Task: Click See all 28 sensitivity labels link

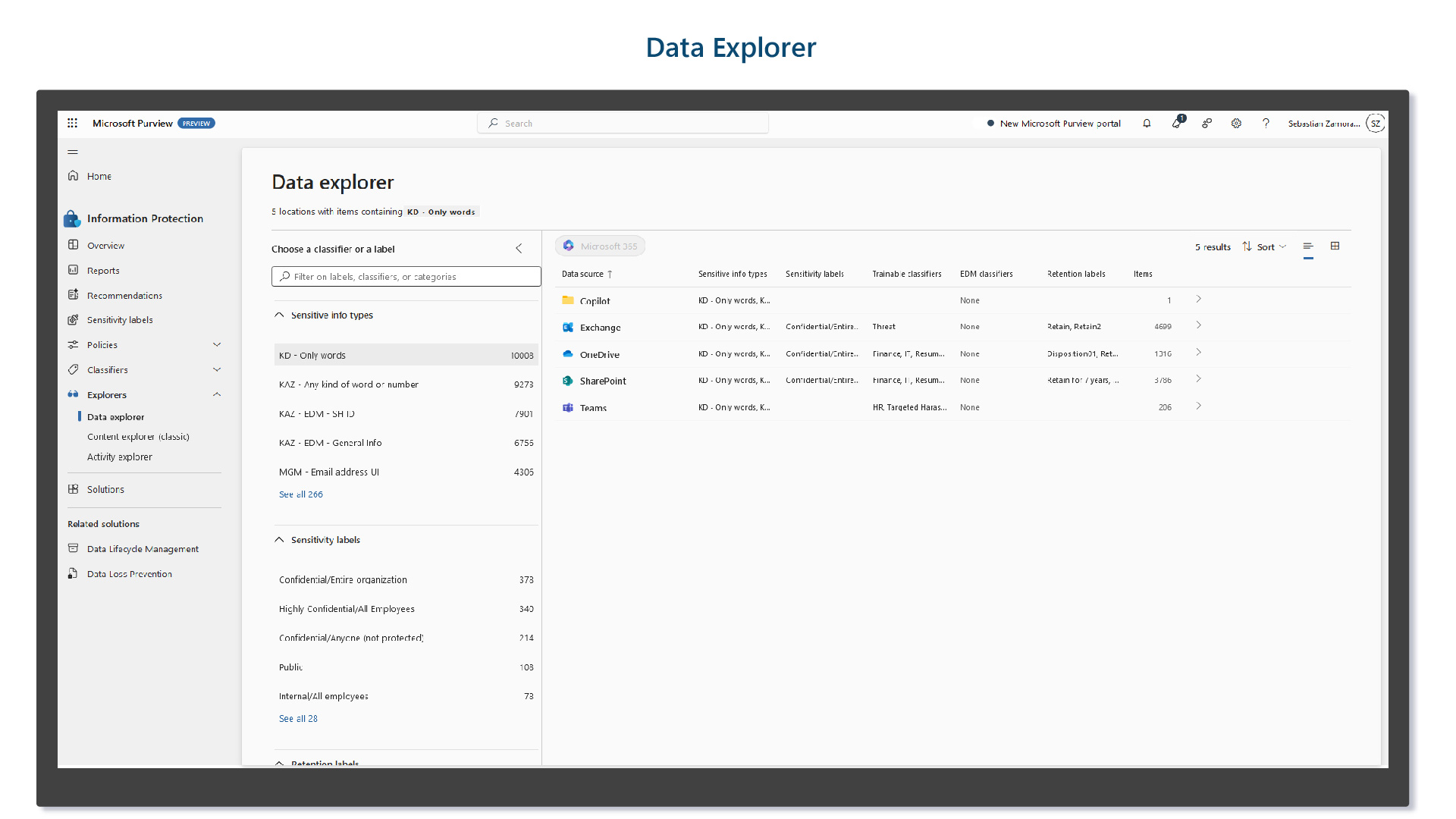Action: 298,717
